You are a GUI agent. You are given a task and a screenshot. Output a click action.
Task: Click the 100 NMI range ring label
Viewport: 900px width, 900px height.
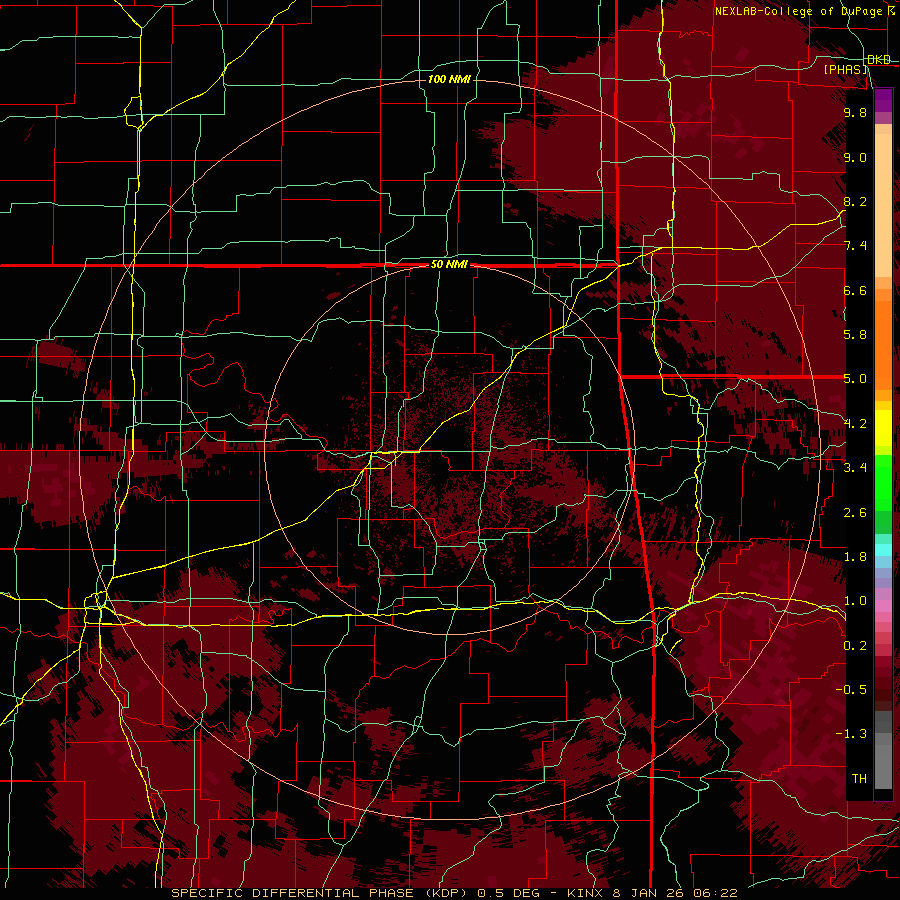[449, 79]
